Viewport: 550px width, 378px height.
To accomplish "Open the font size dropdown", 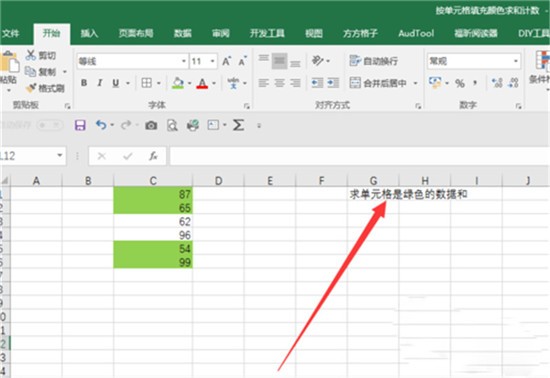I will tap(213, 61).
